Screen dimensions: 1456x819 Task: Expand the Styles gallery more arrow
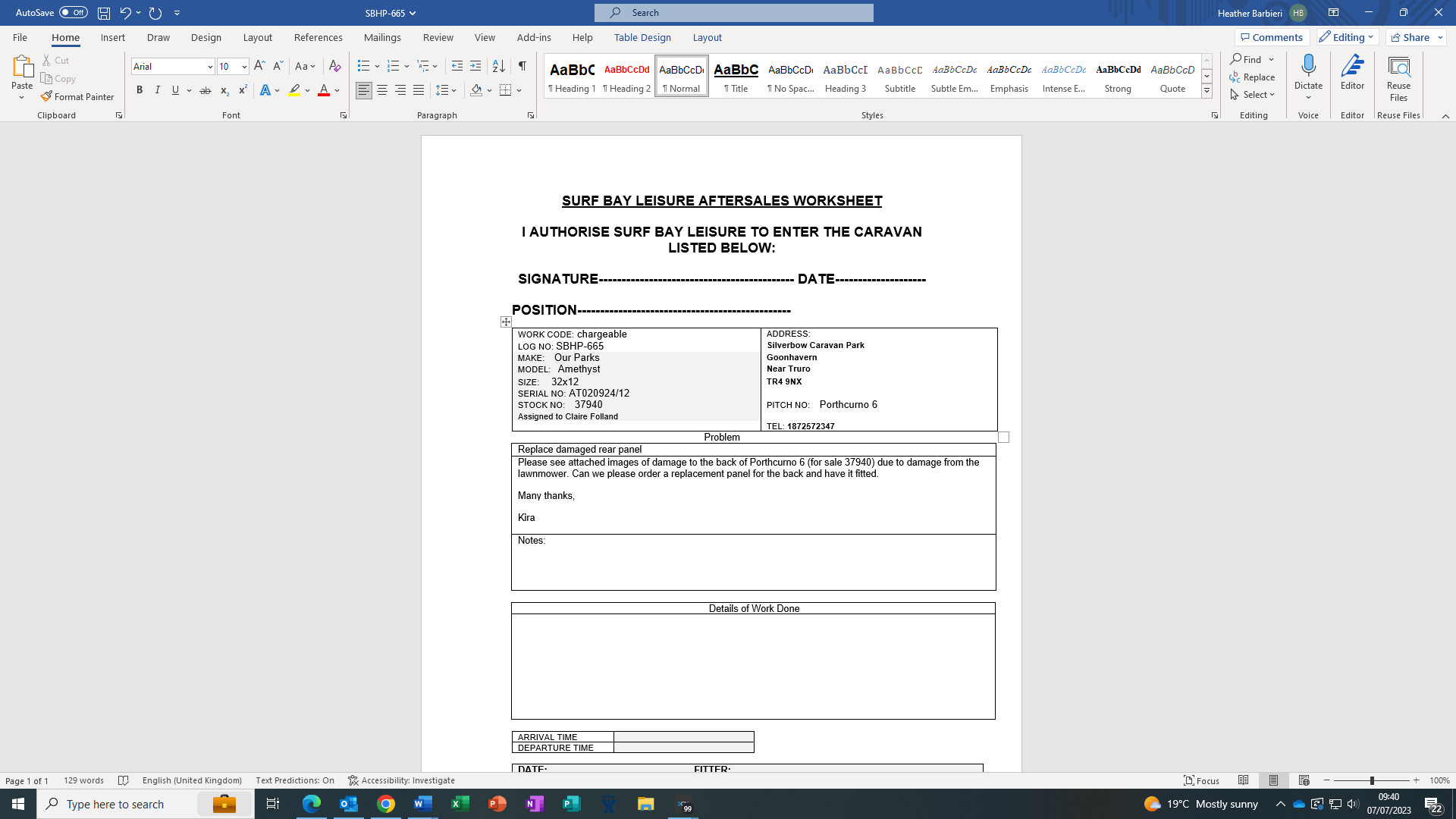[1207, 91]
